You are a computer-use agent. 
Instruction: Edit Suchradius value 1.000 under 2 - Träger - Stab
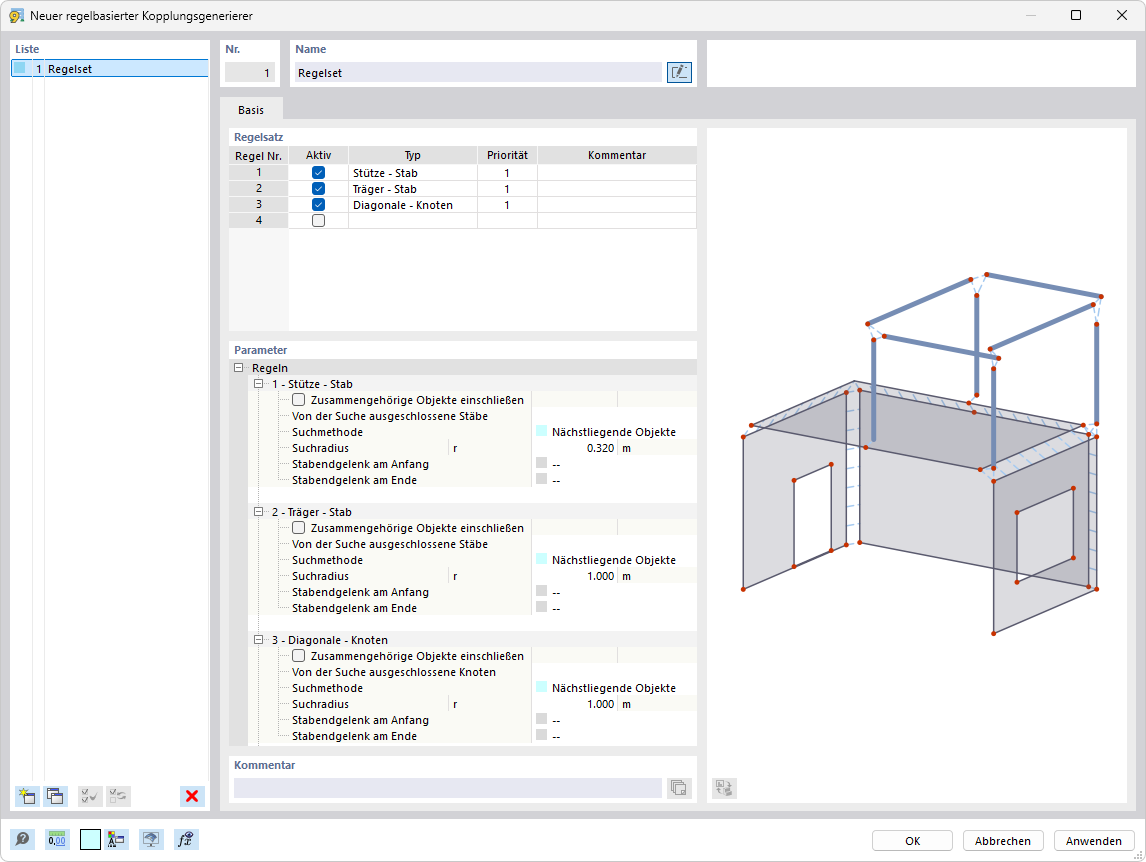point(574,576)
